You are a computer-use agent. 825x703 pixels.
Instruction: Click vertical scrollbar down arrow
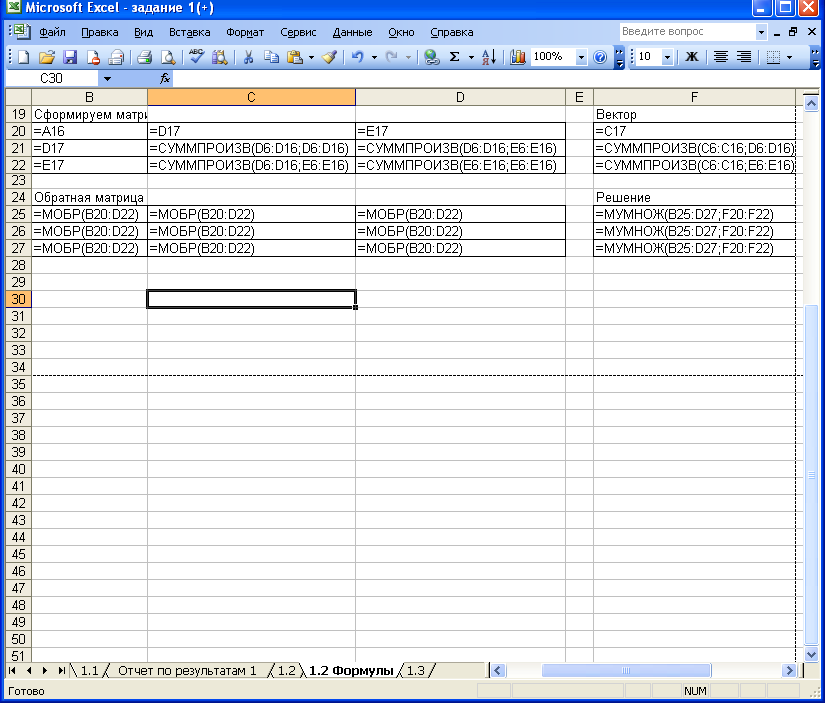(x=811, y=654)
